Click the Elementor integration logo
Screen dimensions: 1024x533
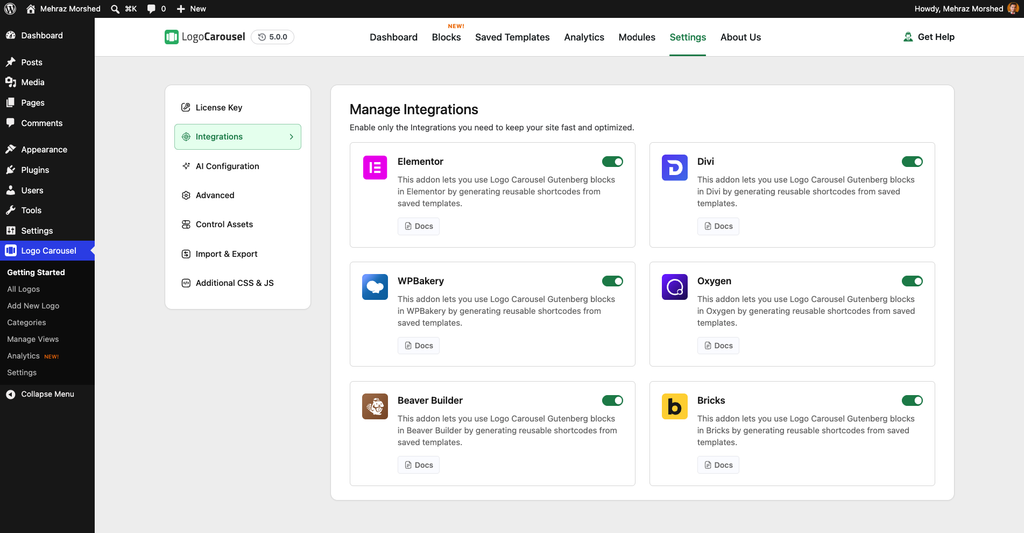coord(375,167)
